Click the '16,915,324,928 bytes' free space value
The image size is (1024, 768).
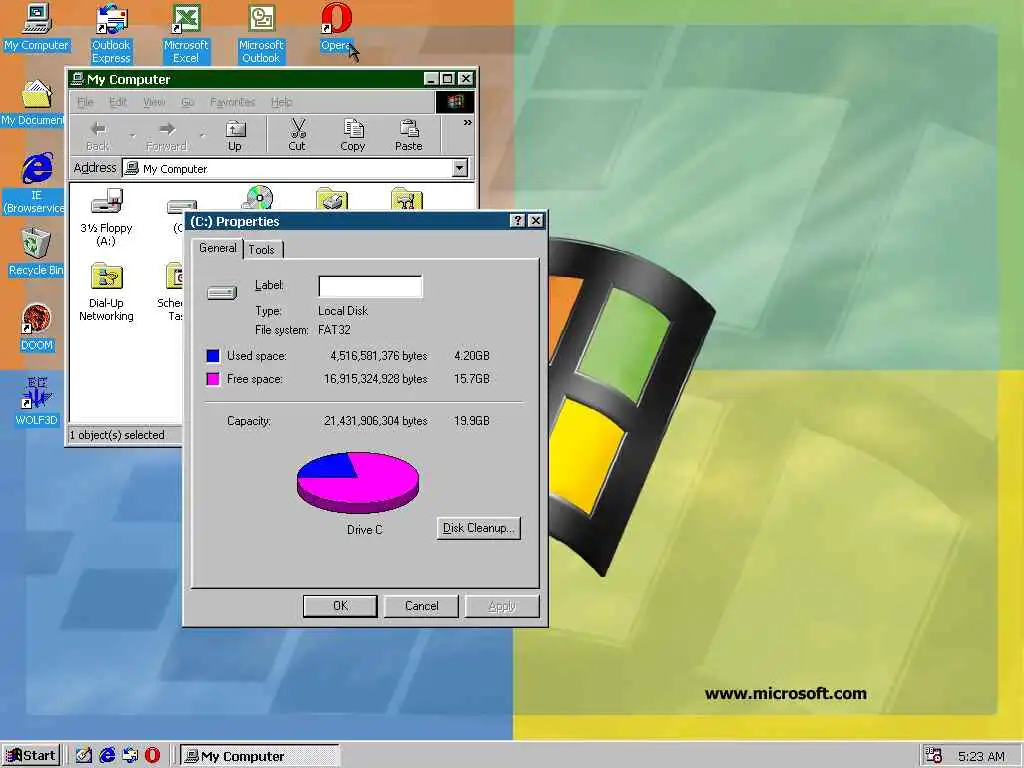(376, 379)
